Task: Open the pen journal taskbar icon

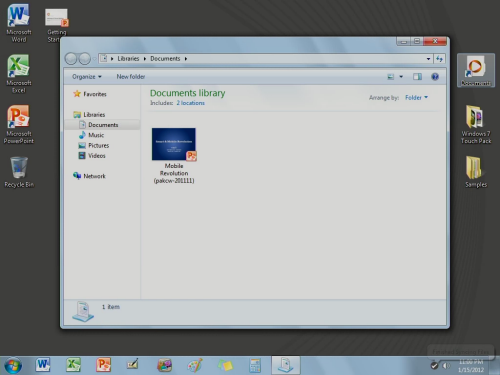Action: pyautogui.click(x=133, y=365)
